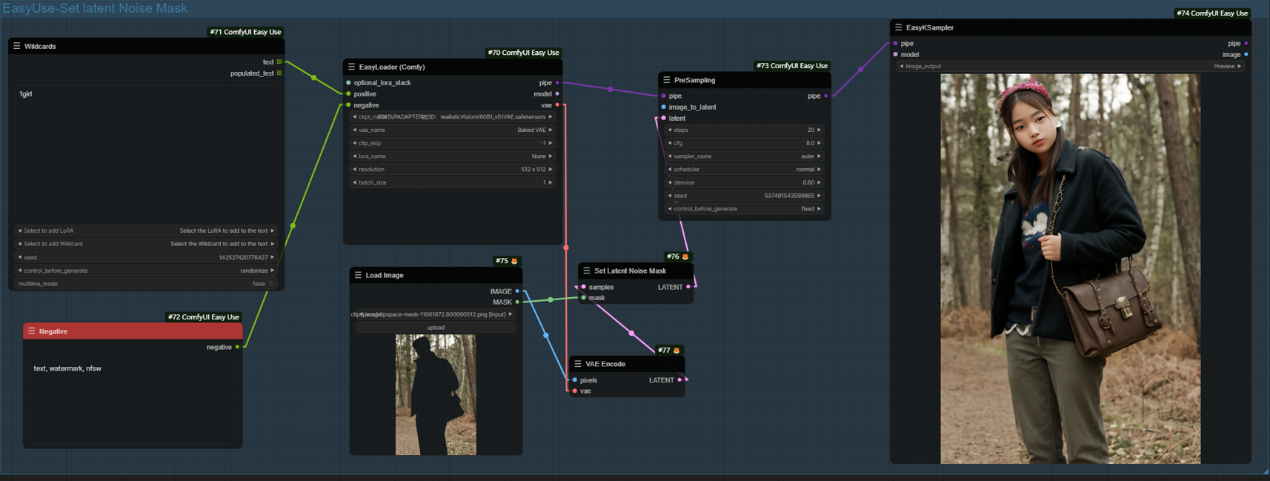The image size is (1270, 481).
Task: Open the image_output dropdown in EasyKSampler
Action: click(1070, 66)
